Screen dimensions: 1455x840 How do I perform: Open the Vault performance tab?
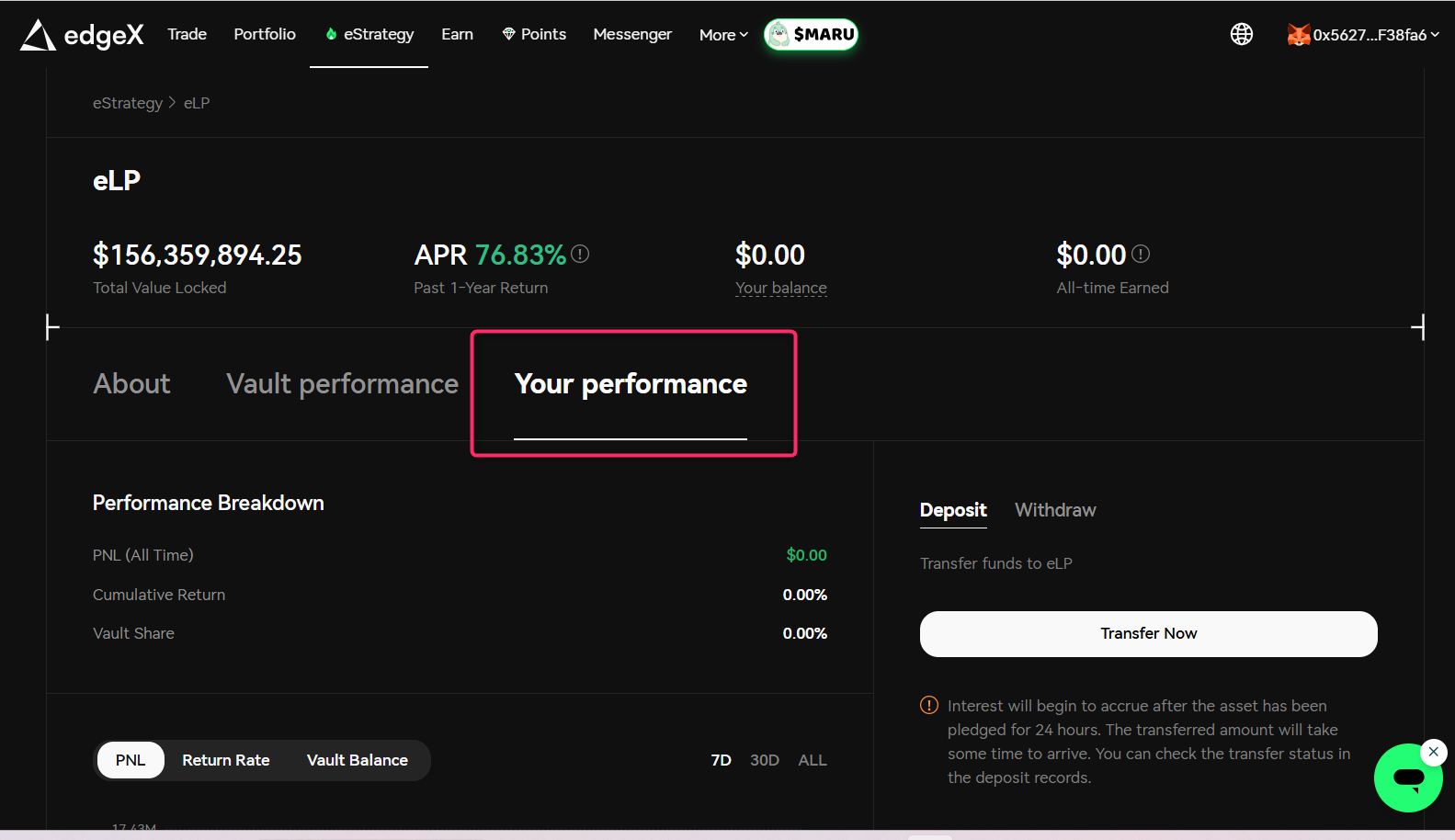click(x=342, y=383)
